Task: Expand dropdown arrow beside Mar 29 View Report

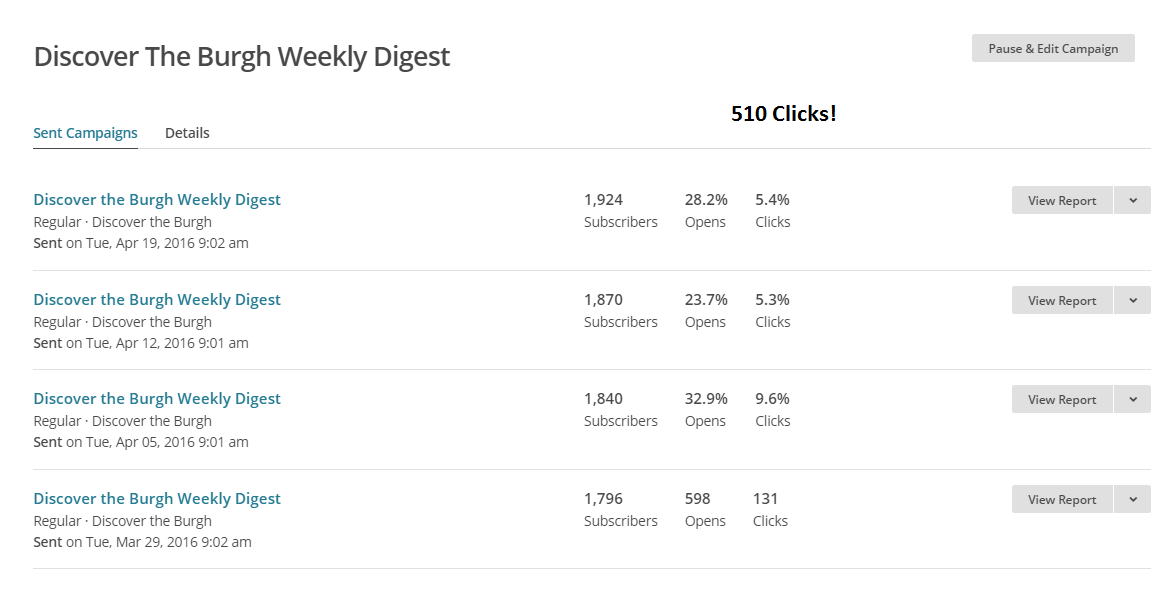Action: click(1133, 500)
